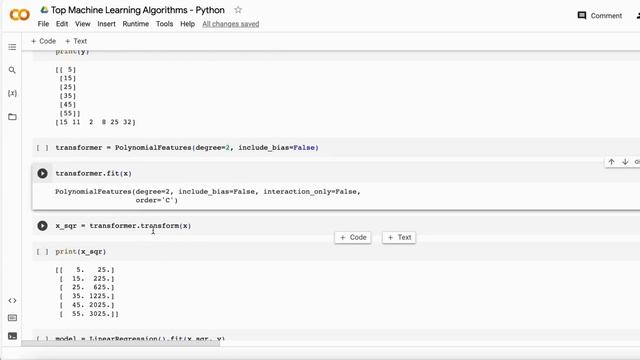
Task: Open the Colab logo home link
Action: (19, 15)
